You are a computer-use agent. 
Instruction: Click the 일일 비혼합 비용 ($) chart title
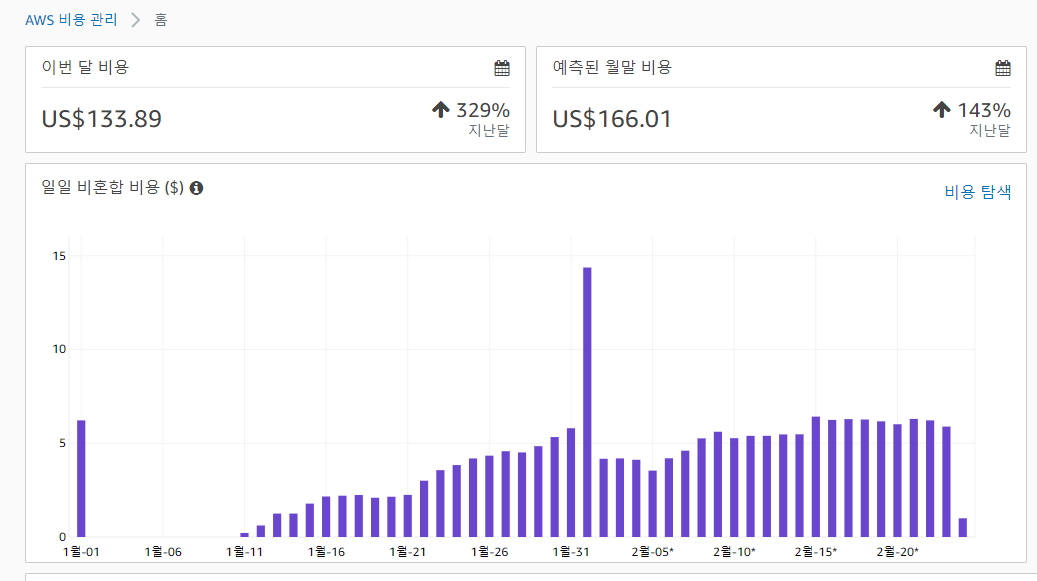tap(112, 188)
